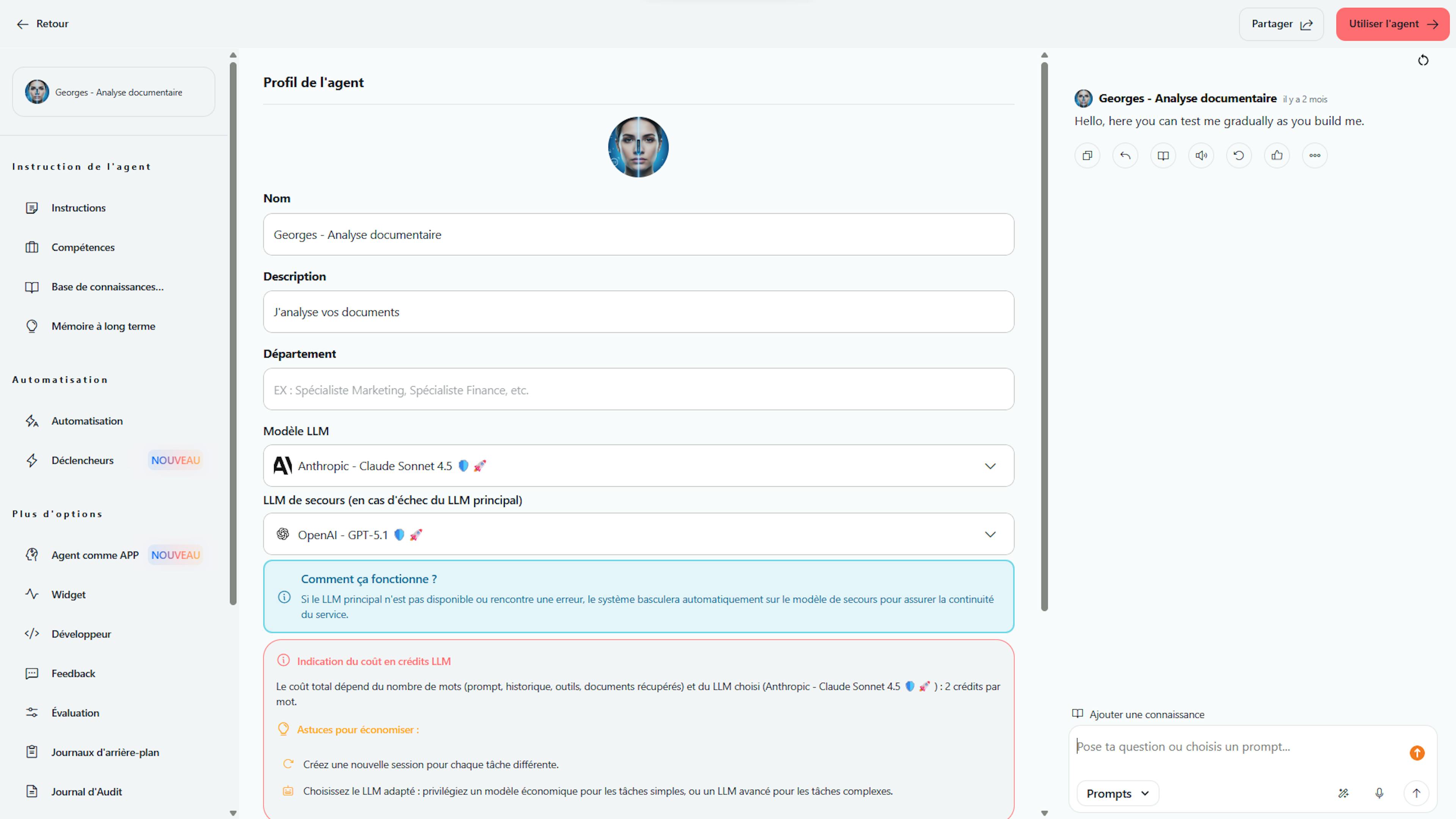This screenshot has width=1456, height=819.
Task: Open the three-dots more options icon
Action: (1315, 155)
